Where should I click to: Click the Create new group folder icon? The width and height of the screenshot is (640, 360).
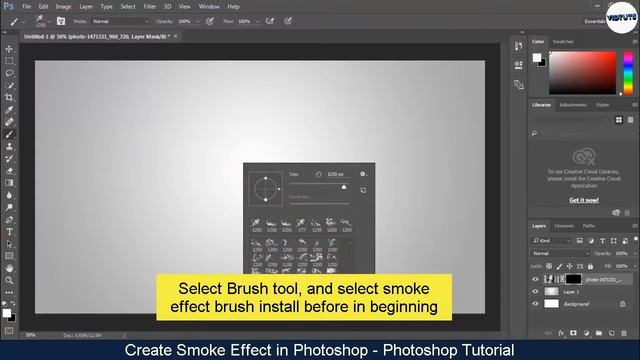click(599, 333)
